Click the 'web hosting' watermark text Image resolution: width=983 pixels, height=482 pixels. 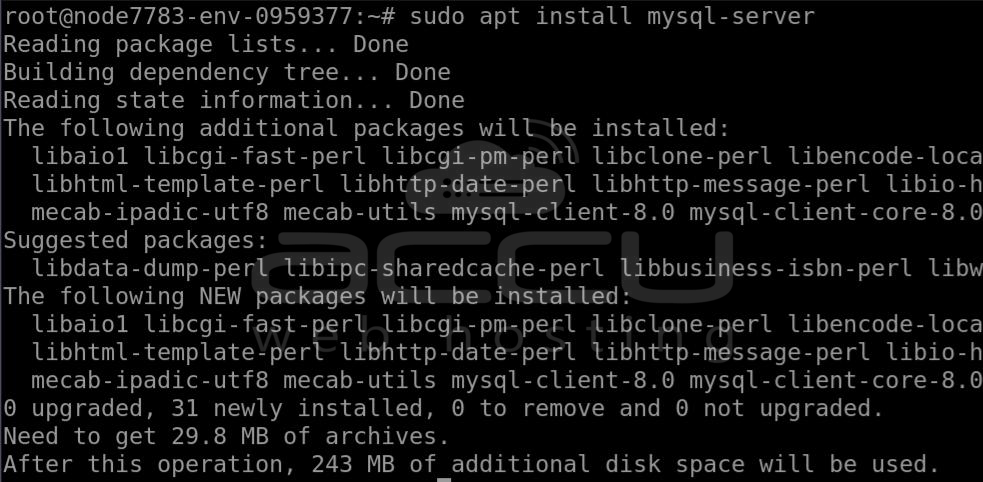[x=493, y=337]
